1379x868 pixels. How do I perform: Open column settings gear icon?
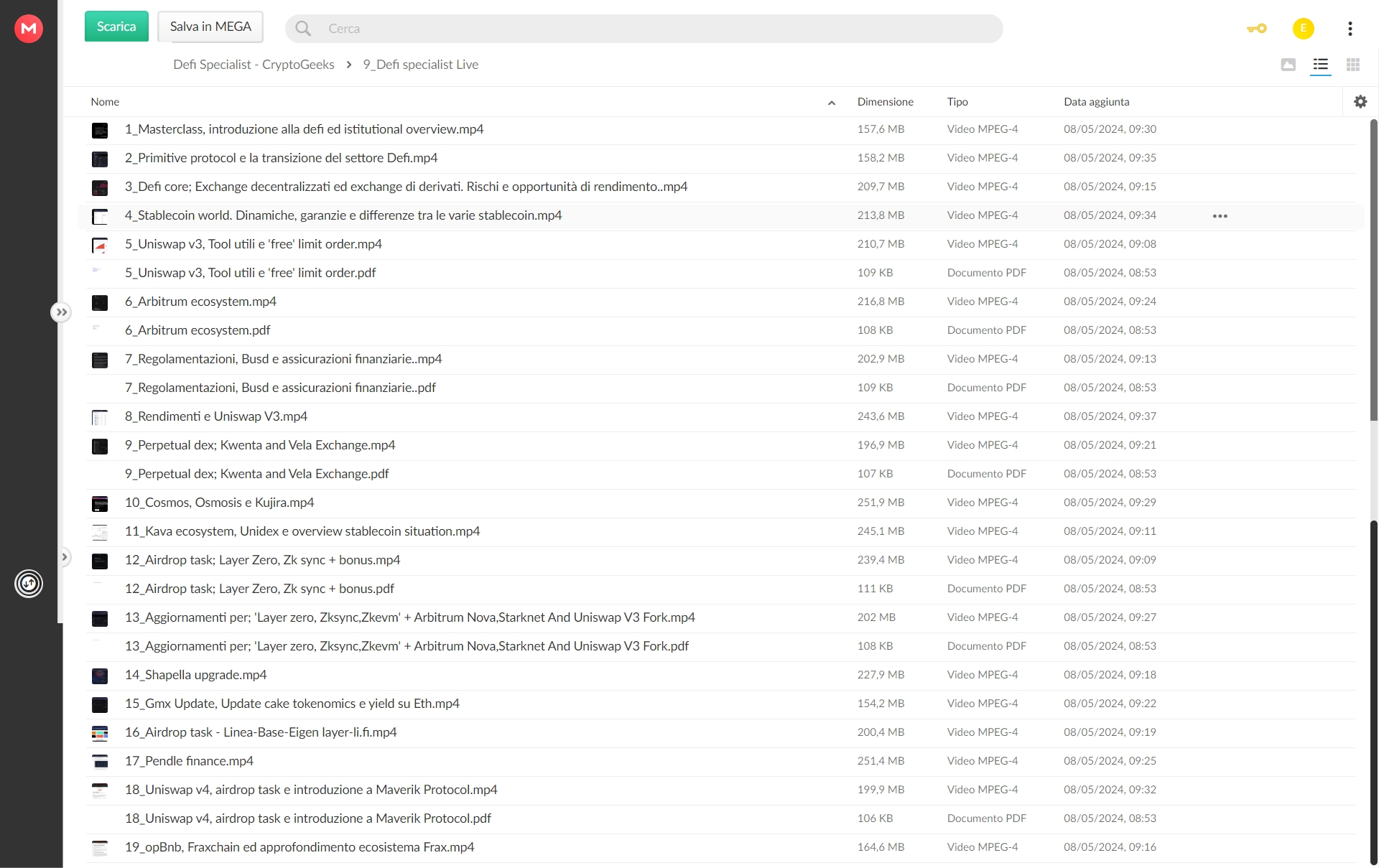coord(1360,102)
